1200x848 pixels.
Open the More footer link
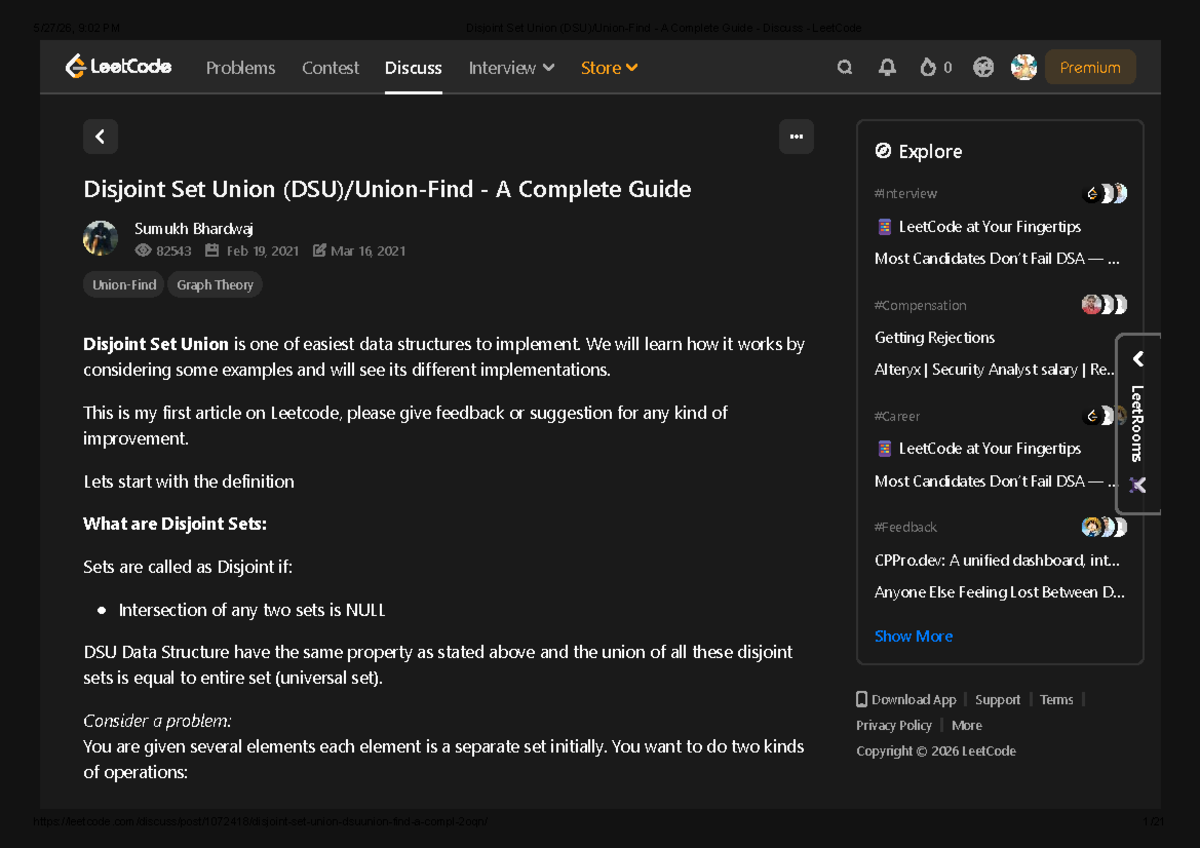tap(967, 726)
